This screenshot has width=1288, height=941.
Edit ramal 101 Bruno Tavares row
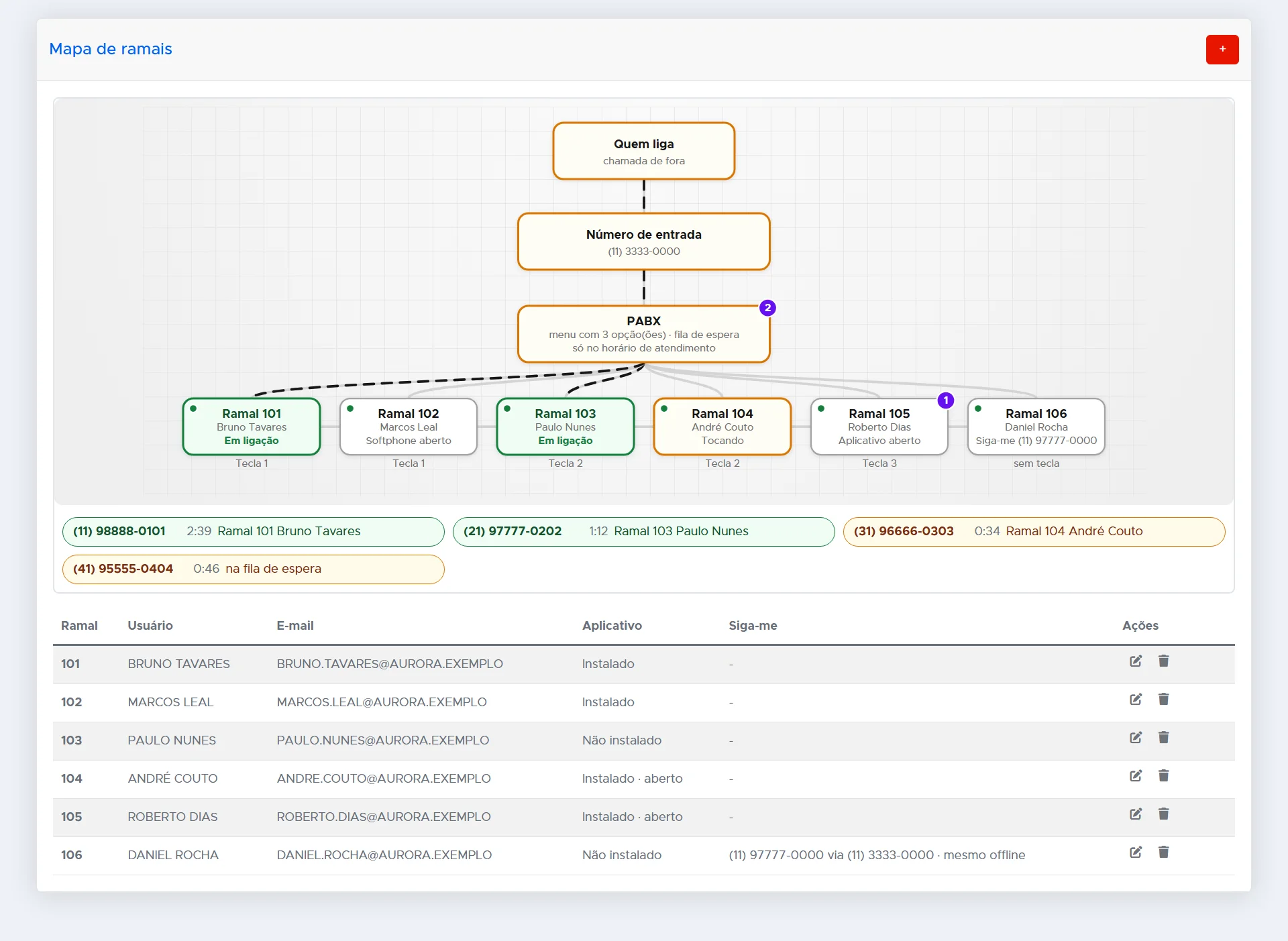1135,661
